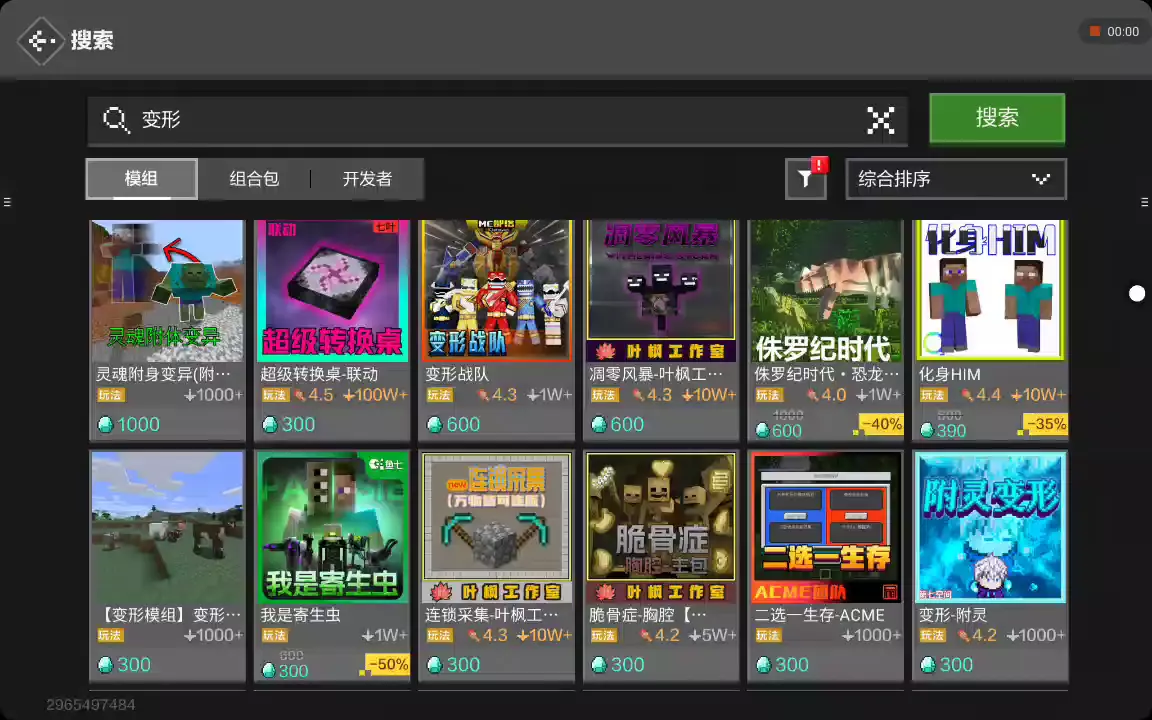Click the 搜索 page title text
Viewport: 1152px width, 720px height.
point(92,40)
